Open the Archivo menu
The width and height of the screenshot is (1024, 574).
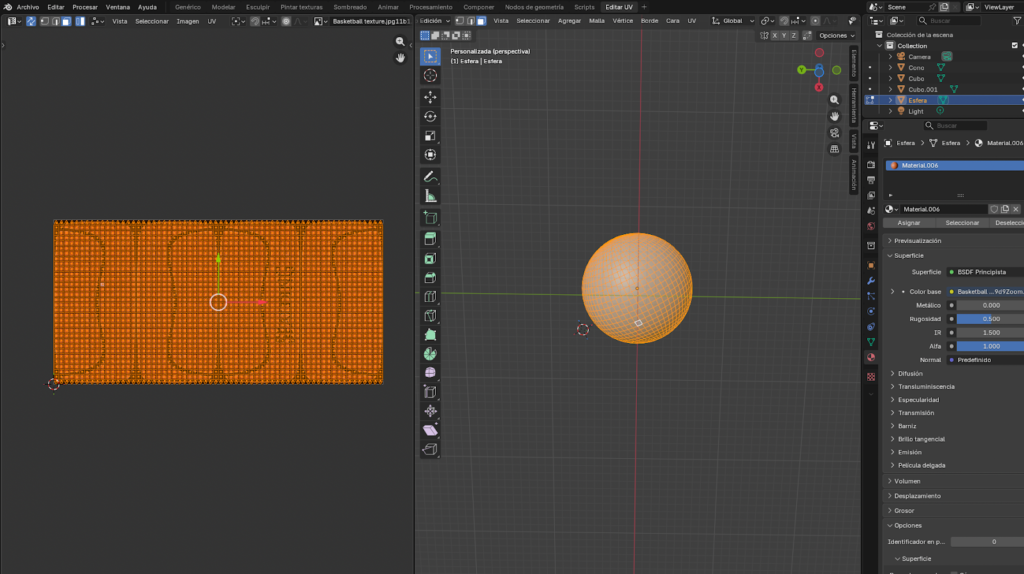pos(28,7)
